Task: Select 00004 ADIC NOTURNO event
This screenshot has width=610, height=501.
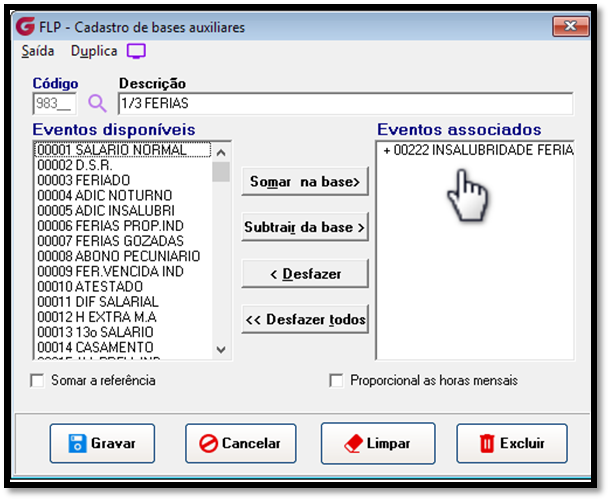Action: (x=123, y=195)
